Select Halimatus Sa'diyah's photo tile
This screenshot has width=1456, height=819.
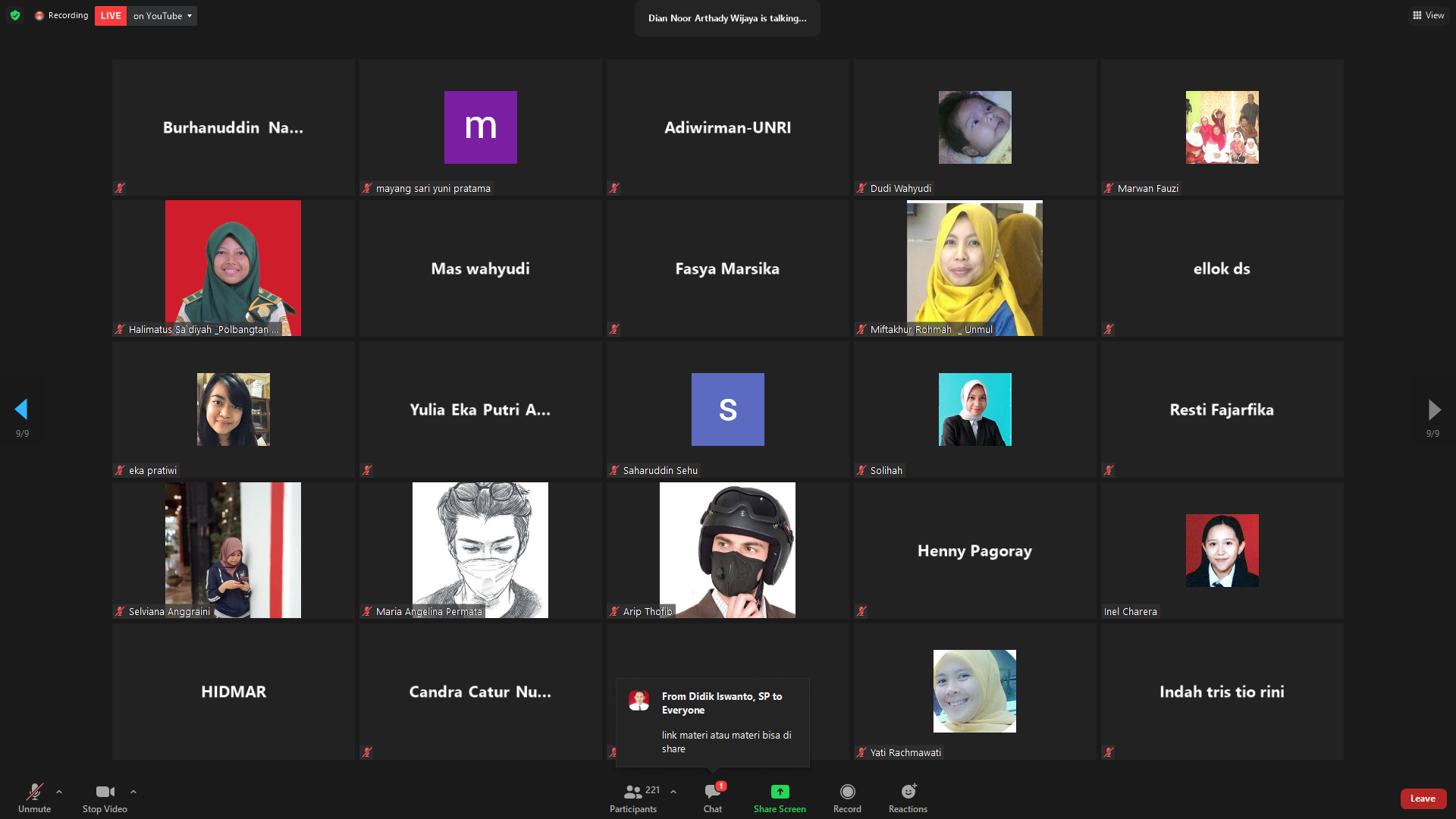point(233,268)
